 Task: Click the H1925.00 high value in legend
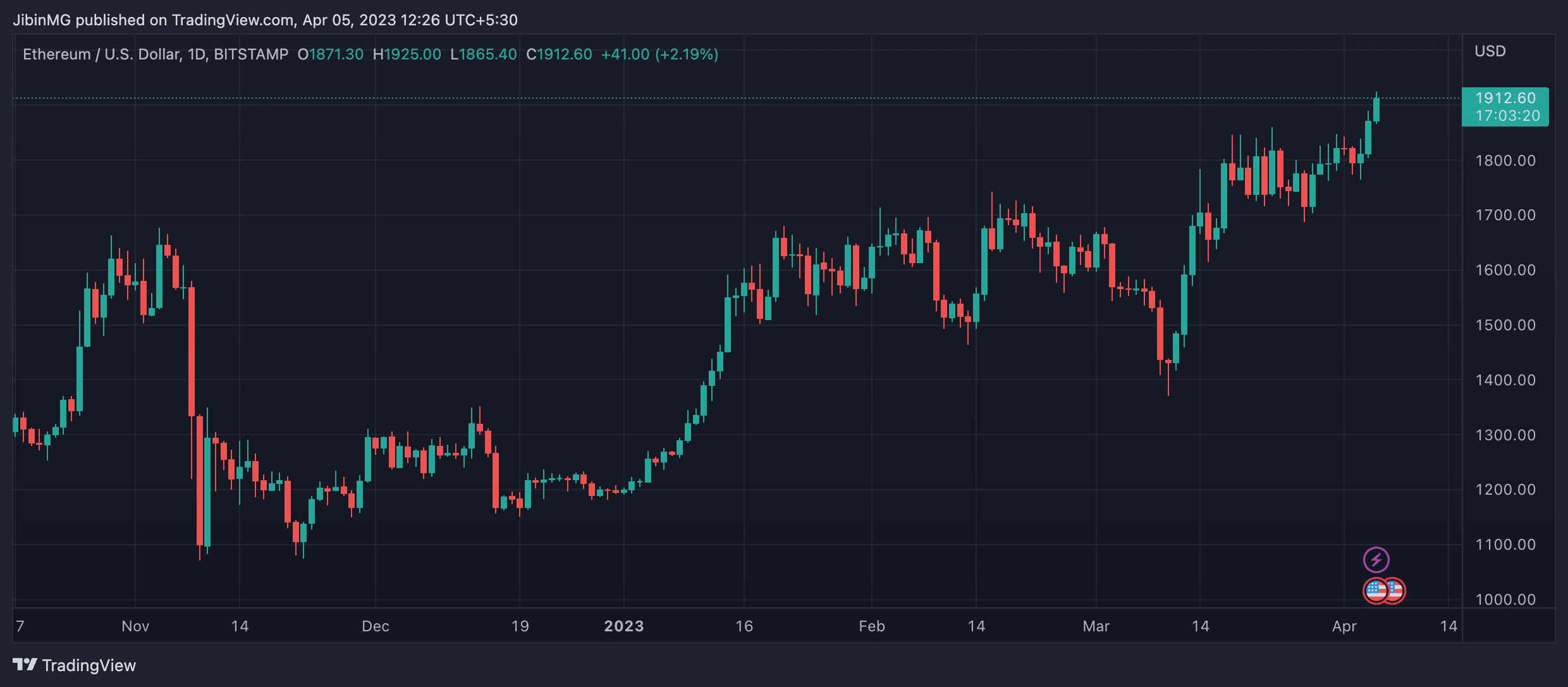(407, 54)
